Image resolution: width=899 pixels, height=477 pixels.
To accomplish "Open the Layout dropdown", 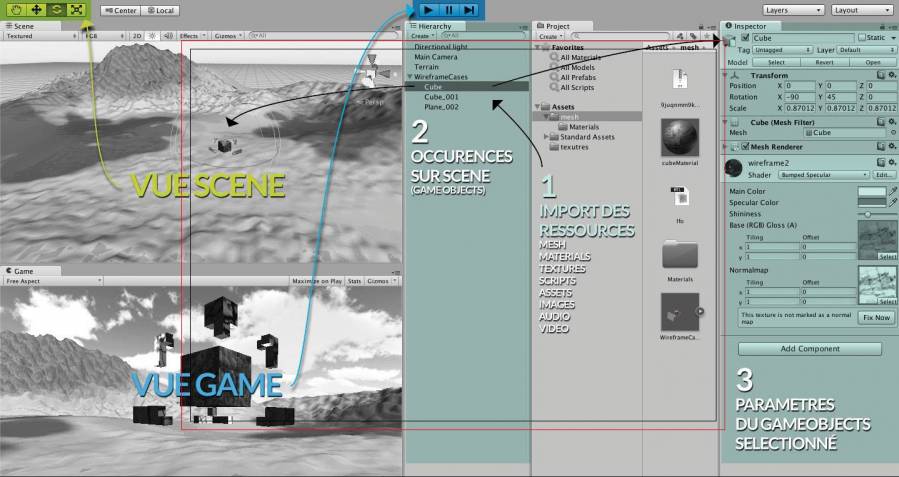I will point(861,10).
